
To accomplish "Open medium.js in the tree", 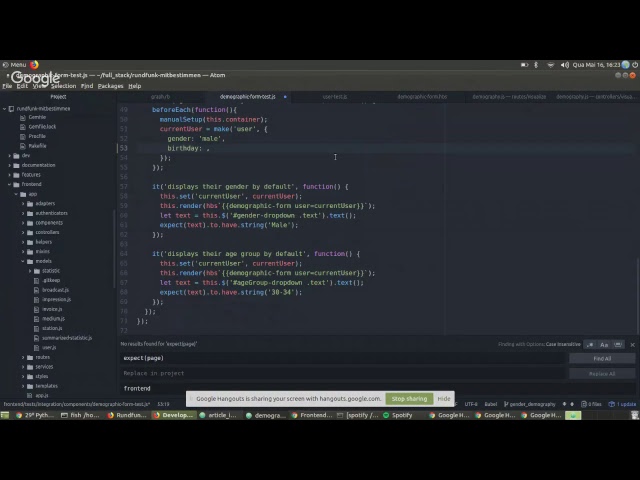I will (53, 319).
